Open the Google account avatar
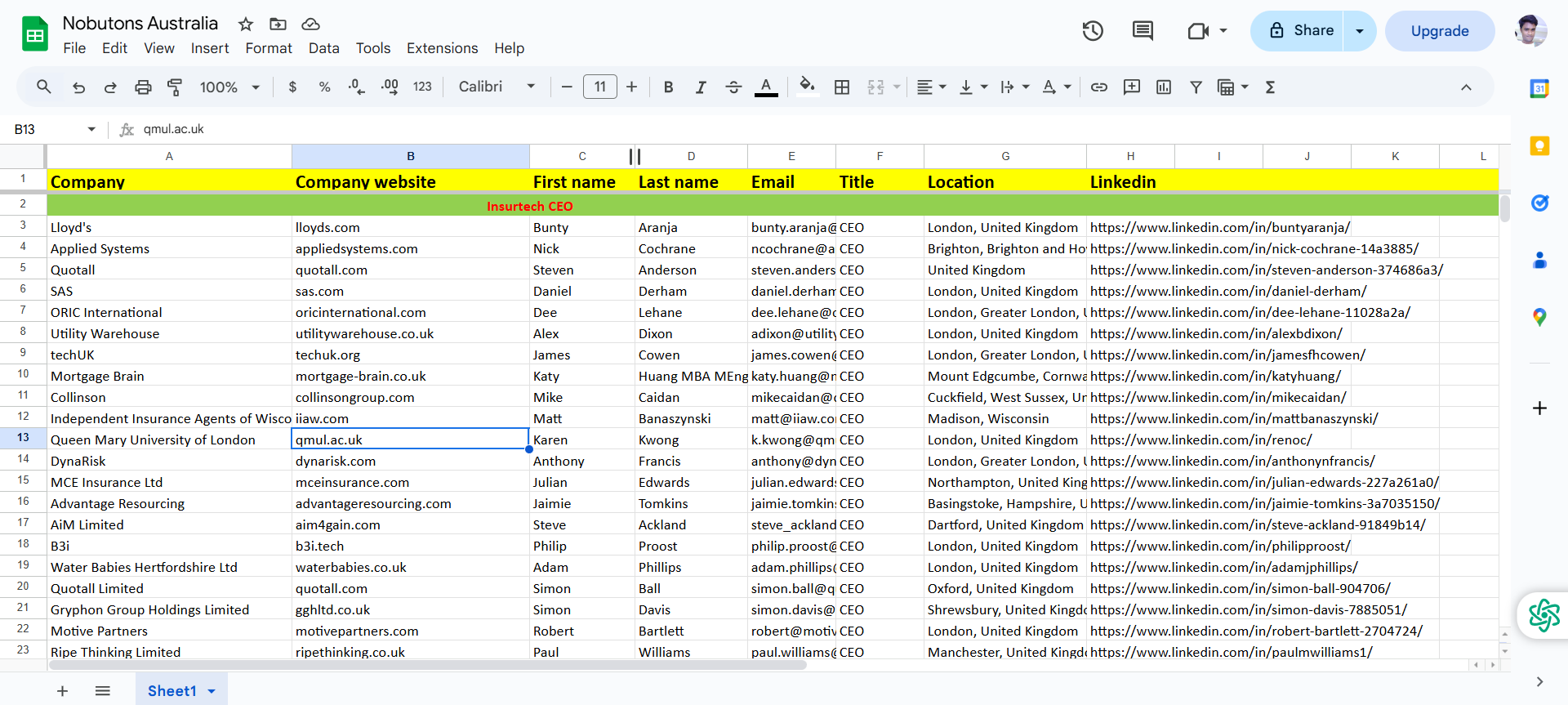Image resolution: width=1568 pixels, height=705 pixels. pyautogui.click(x=1530, y=31)
